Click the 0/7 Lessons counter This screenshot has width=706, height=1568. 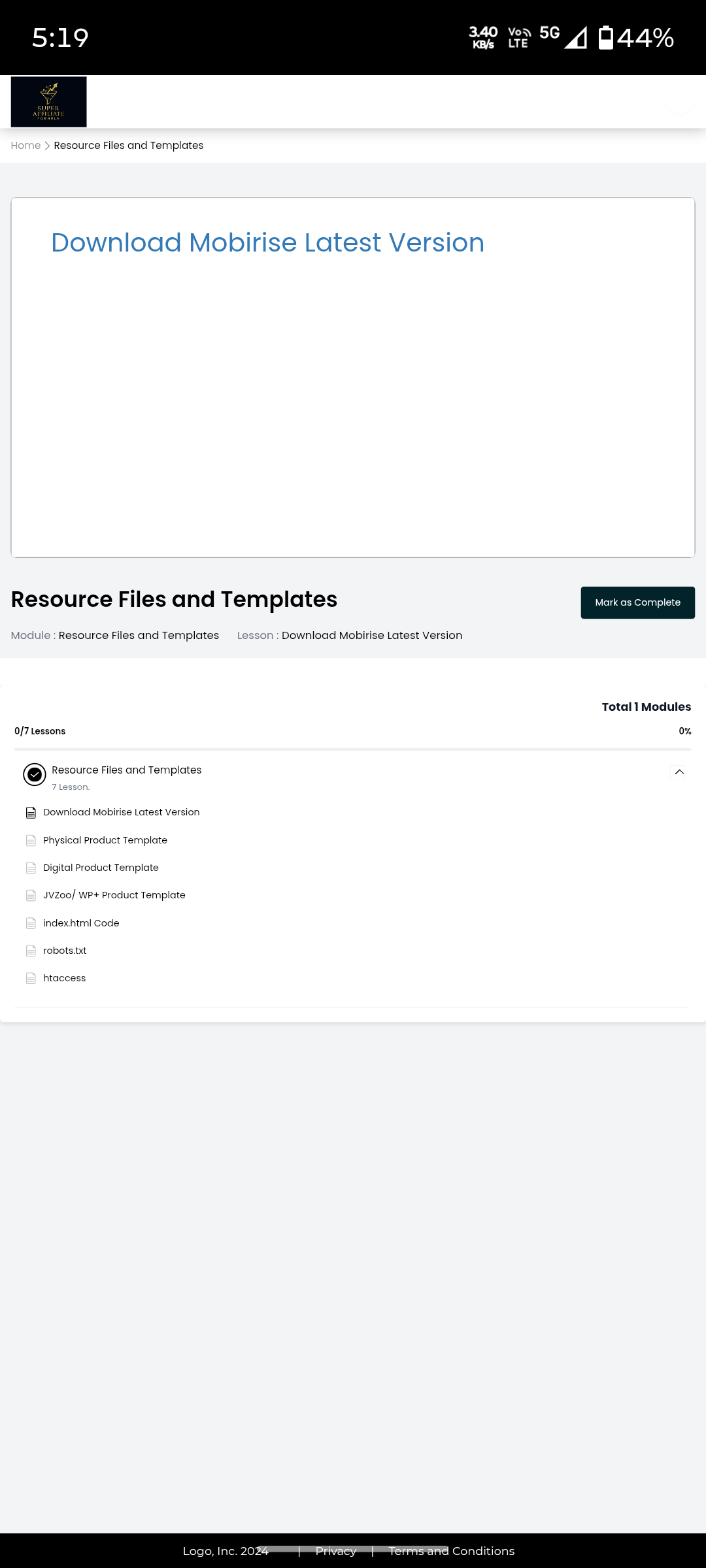[40, 731]
